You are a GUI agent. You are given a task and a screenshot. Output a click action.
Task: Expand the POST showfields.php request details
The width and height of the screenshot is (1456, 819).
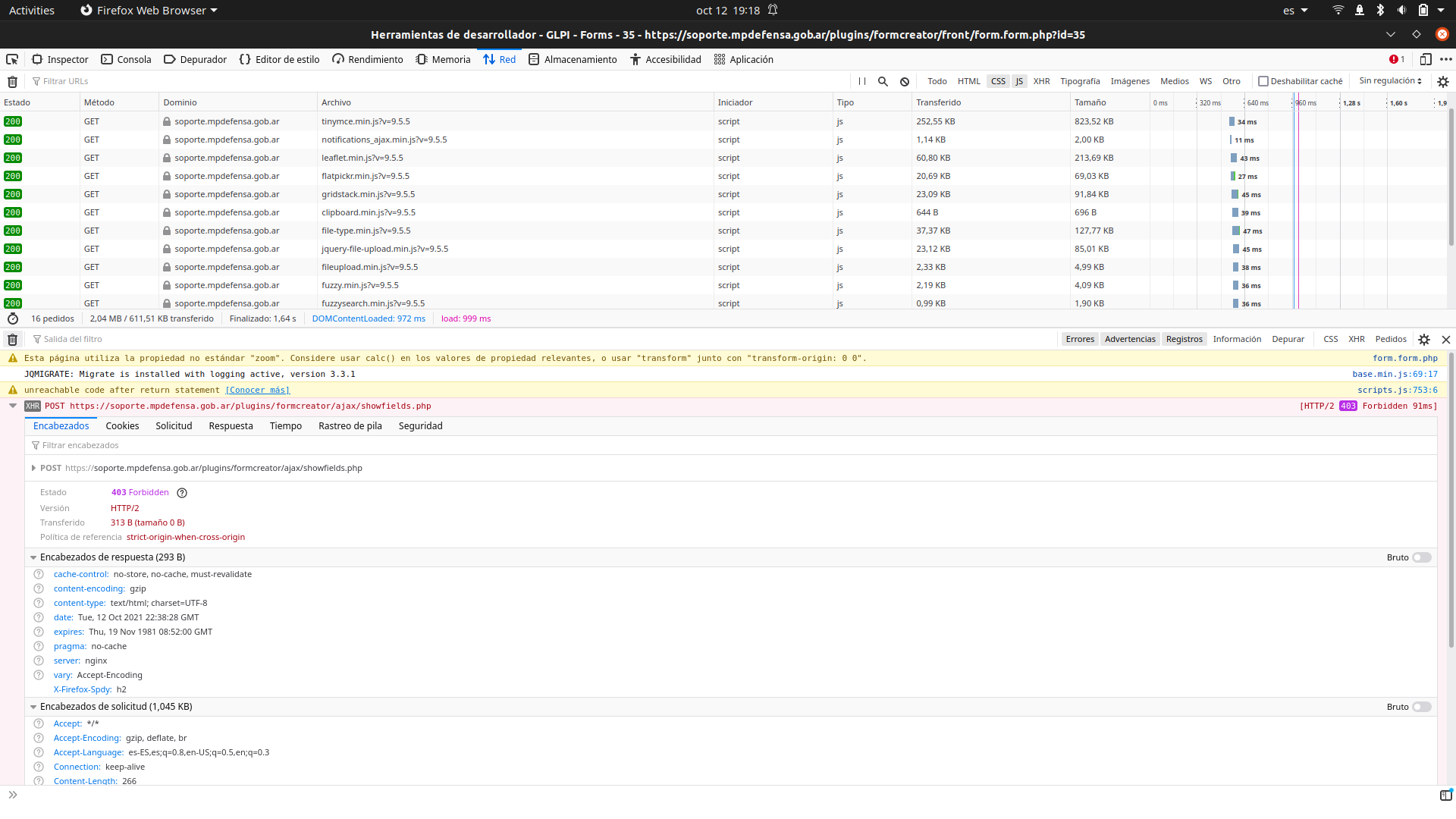12,406
